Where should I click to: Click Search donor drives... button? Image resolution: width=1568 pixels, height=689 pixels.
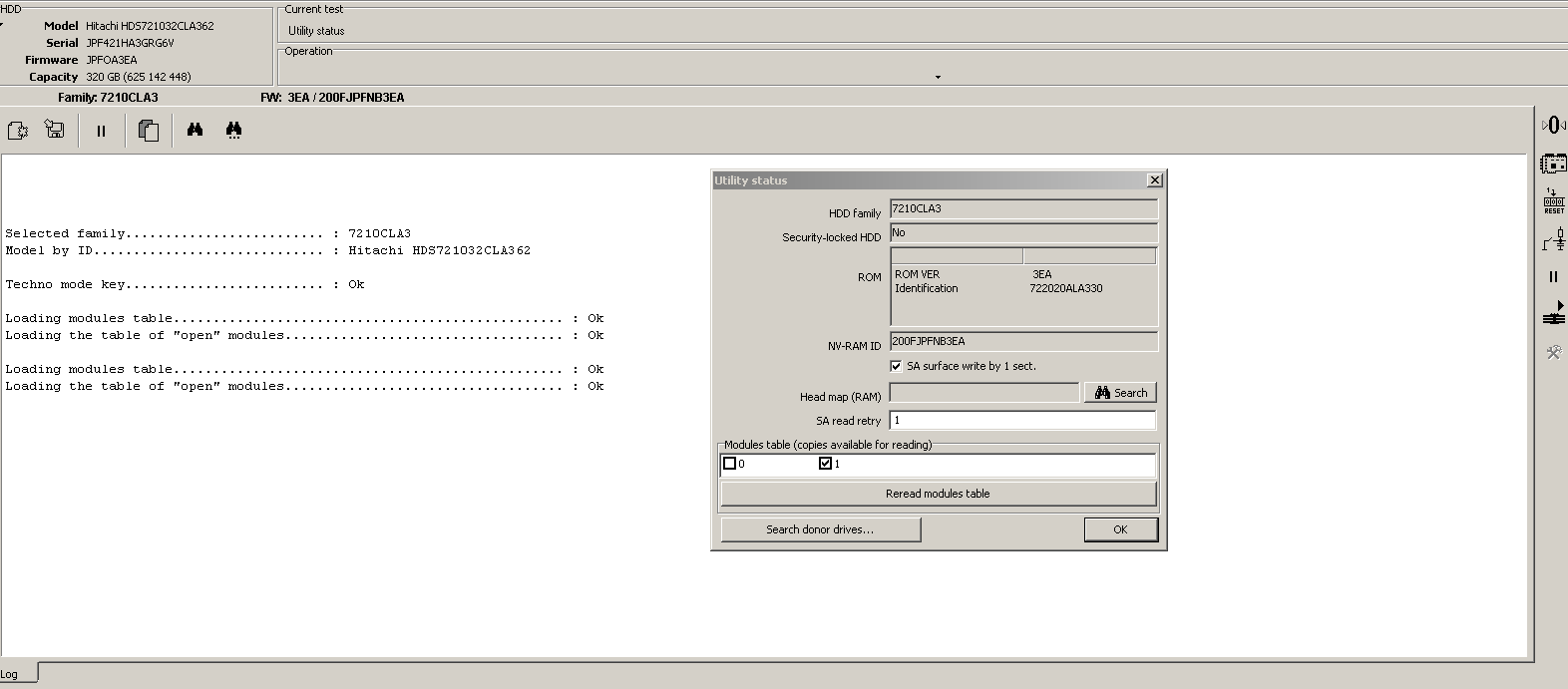click(820, 529)
